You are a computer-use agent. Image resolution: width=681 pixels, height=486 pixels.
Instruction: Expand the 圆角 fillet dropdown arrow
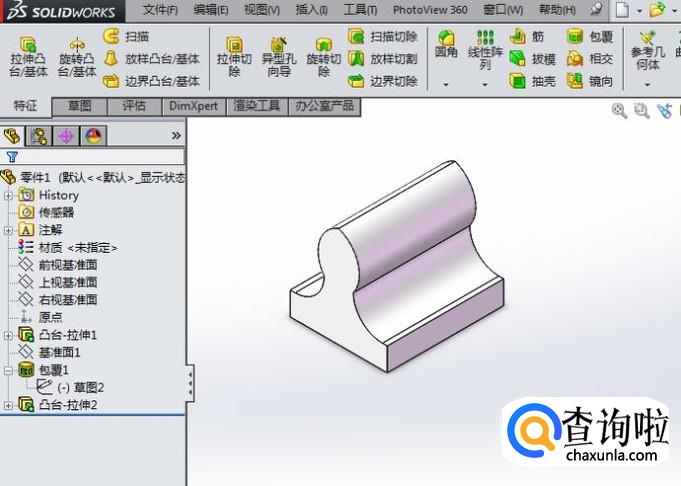coord(446,84)
